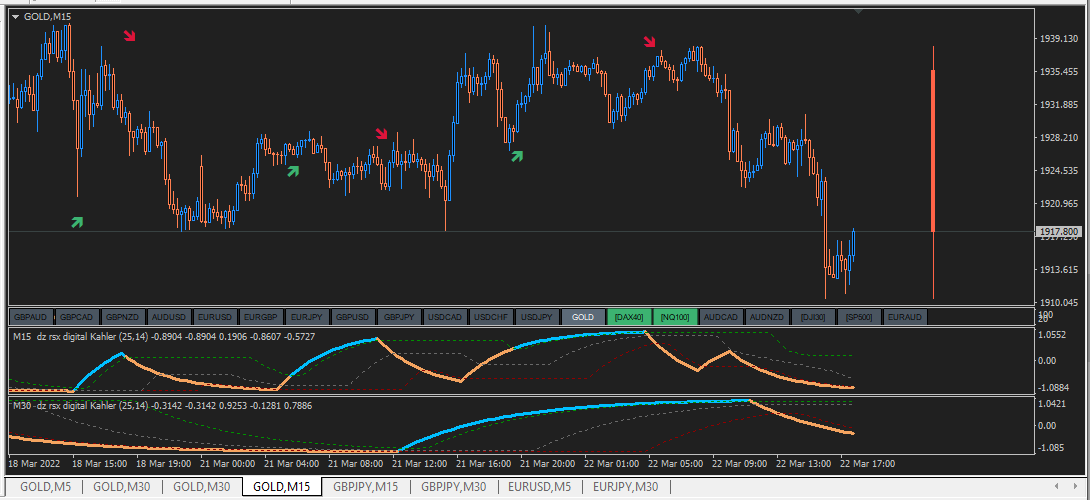Switch chart to GBPCAD symbol button
This screenshot has height=500, width=1090.
[x=76, y=317]
